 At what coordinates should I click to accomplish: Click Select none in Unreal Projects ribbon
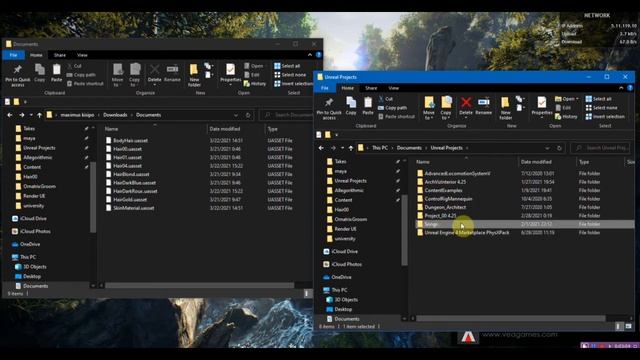point(601,108)
